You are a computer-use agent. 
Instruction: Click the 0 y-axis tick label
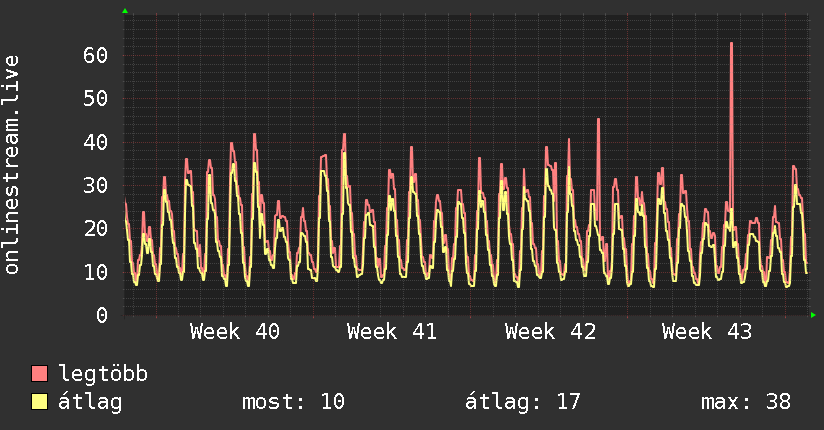(x=102, y=315)
